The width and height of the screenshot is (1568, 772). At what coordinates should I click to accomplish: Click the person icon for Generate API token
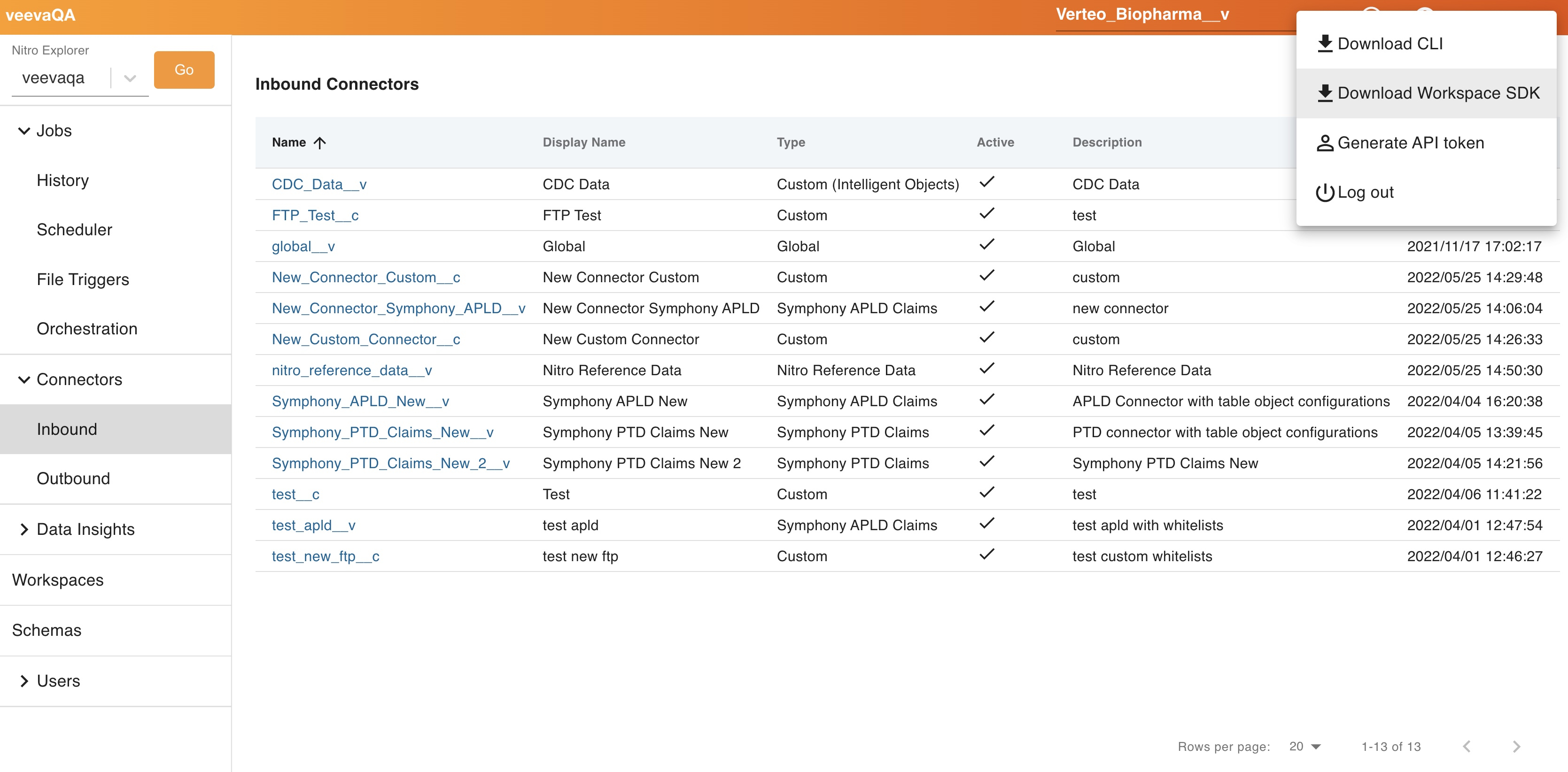pyautogui.click(x=1325, y=143)
